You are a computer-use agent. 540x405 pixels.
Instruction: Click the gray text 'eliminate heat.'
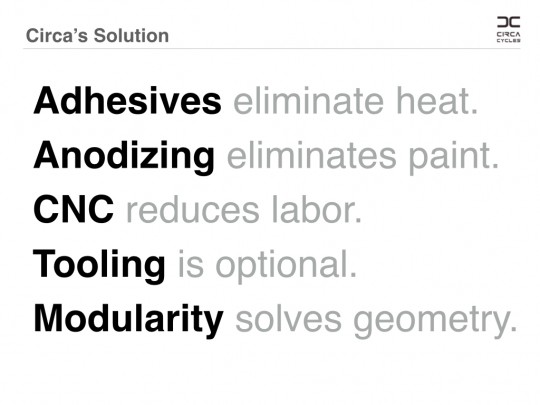point(356,101)
